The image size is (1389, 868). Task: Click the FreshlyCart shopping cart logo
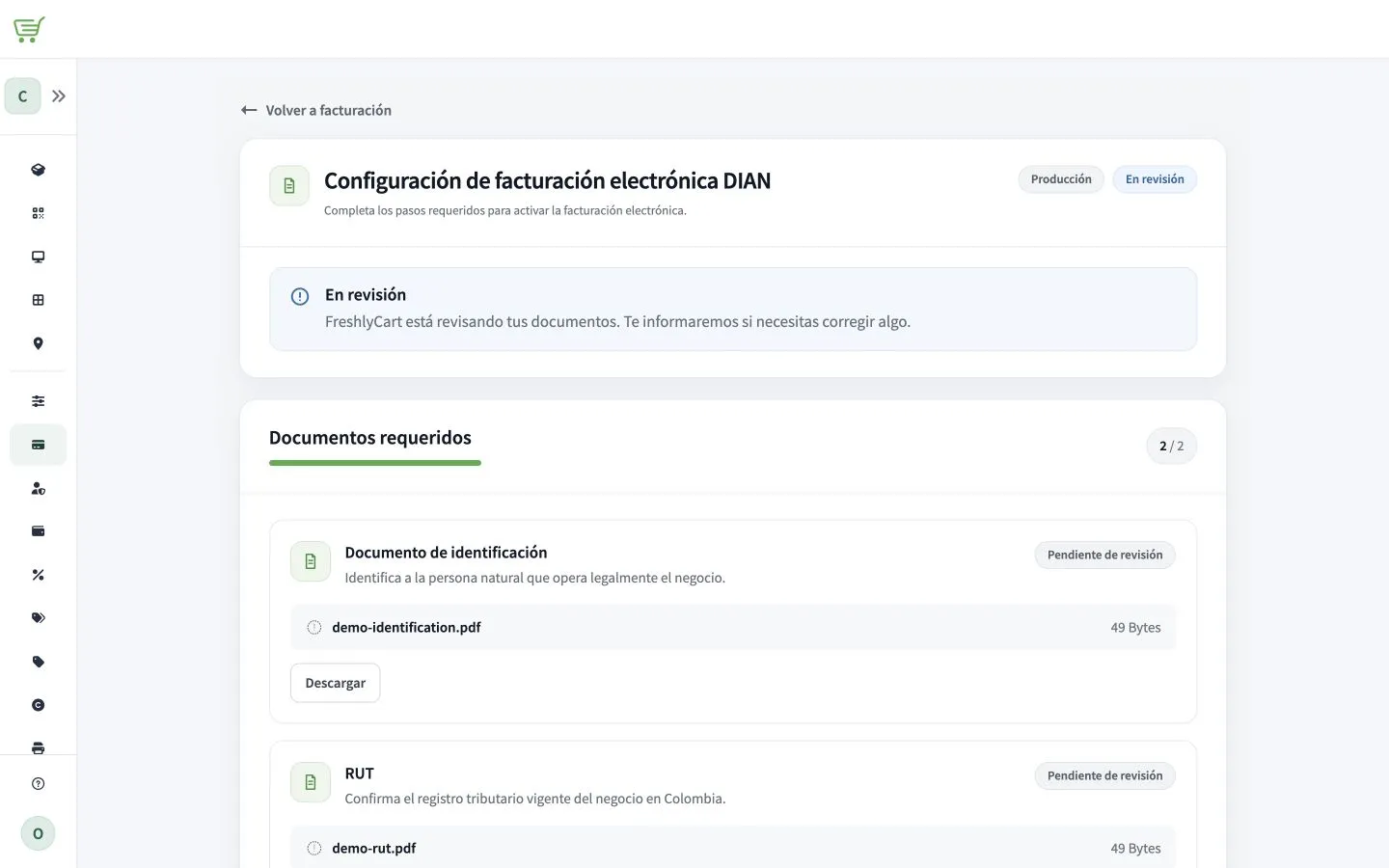tap(29, 29)
